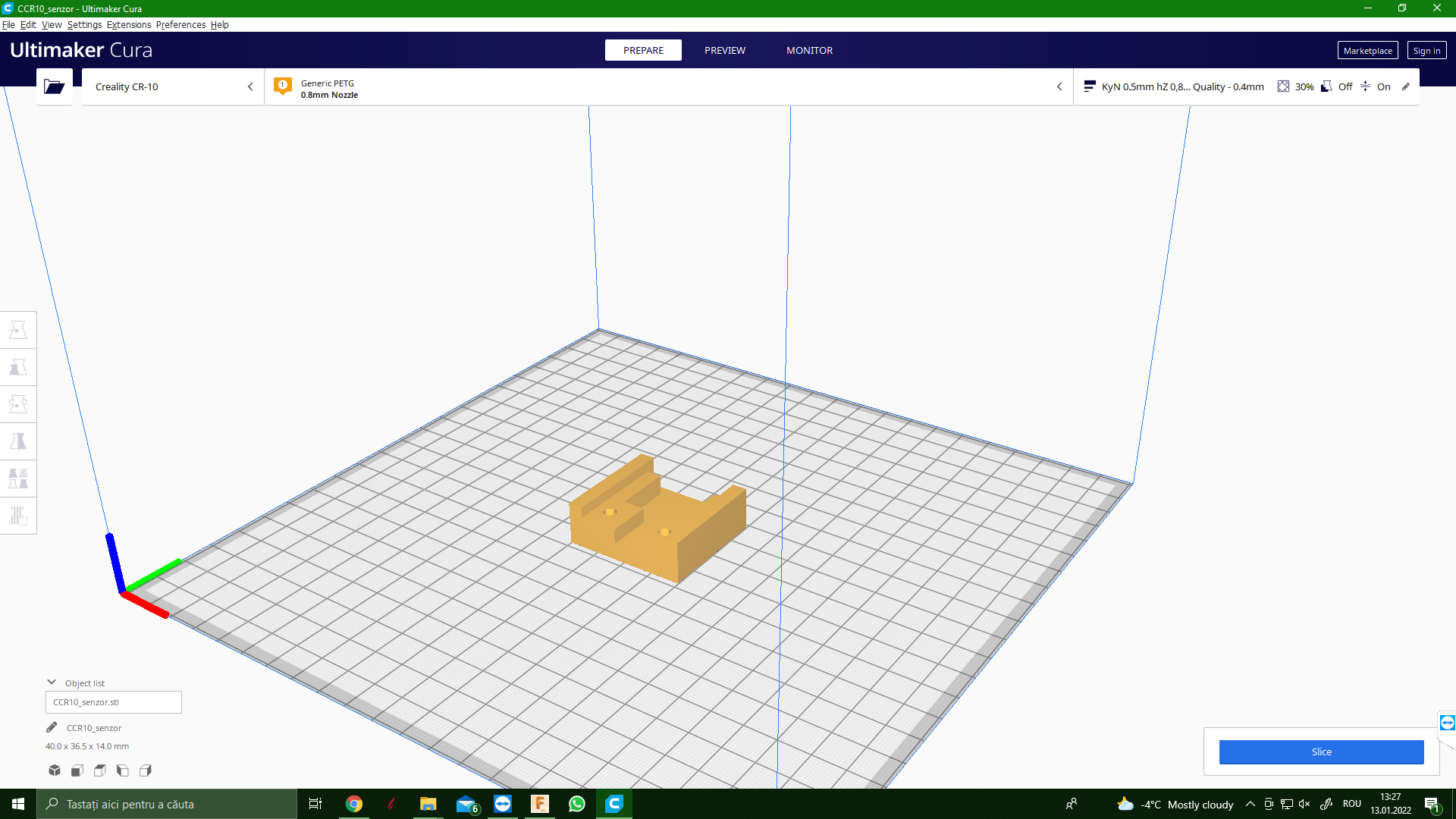Image resolution: width=1456 pixels, height=819 pixels.
Task: Select the Scale tool
Action: coord(18,367)
